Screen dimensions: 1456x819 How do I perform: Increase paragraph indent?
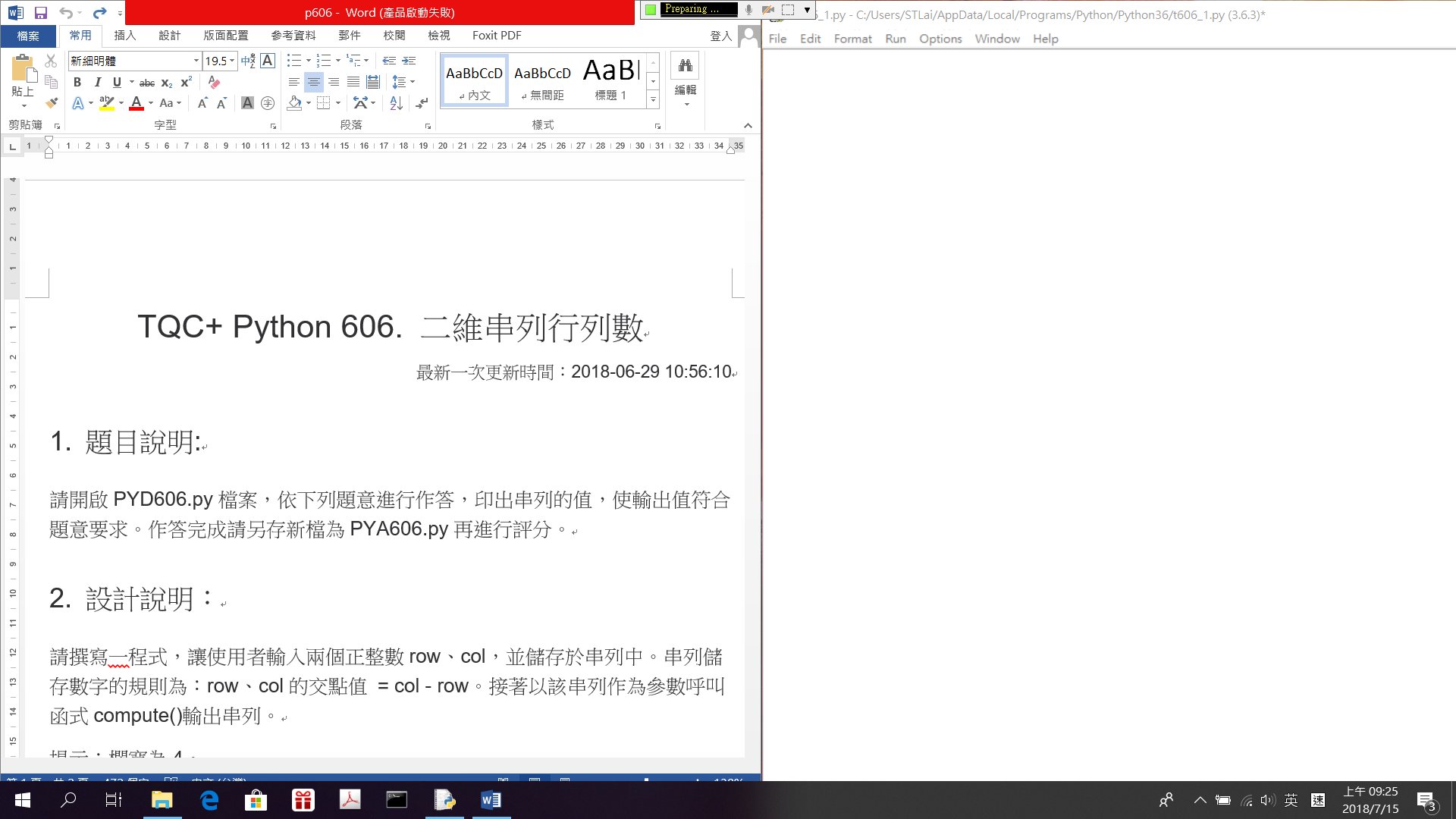tap(409, 61)
